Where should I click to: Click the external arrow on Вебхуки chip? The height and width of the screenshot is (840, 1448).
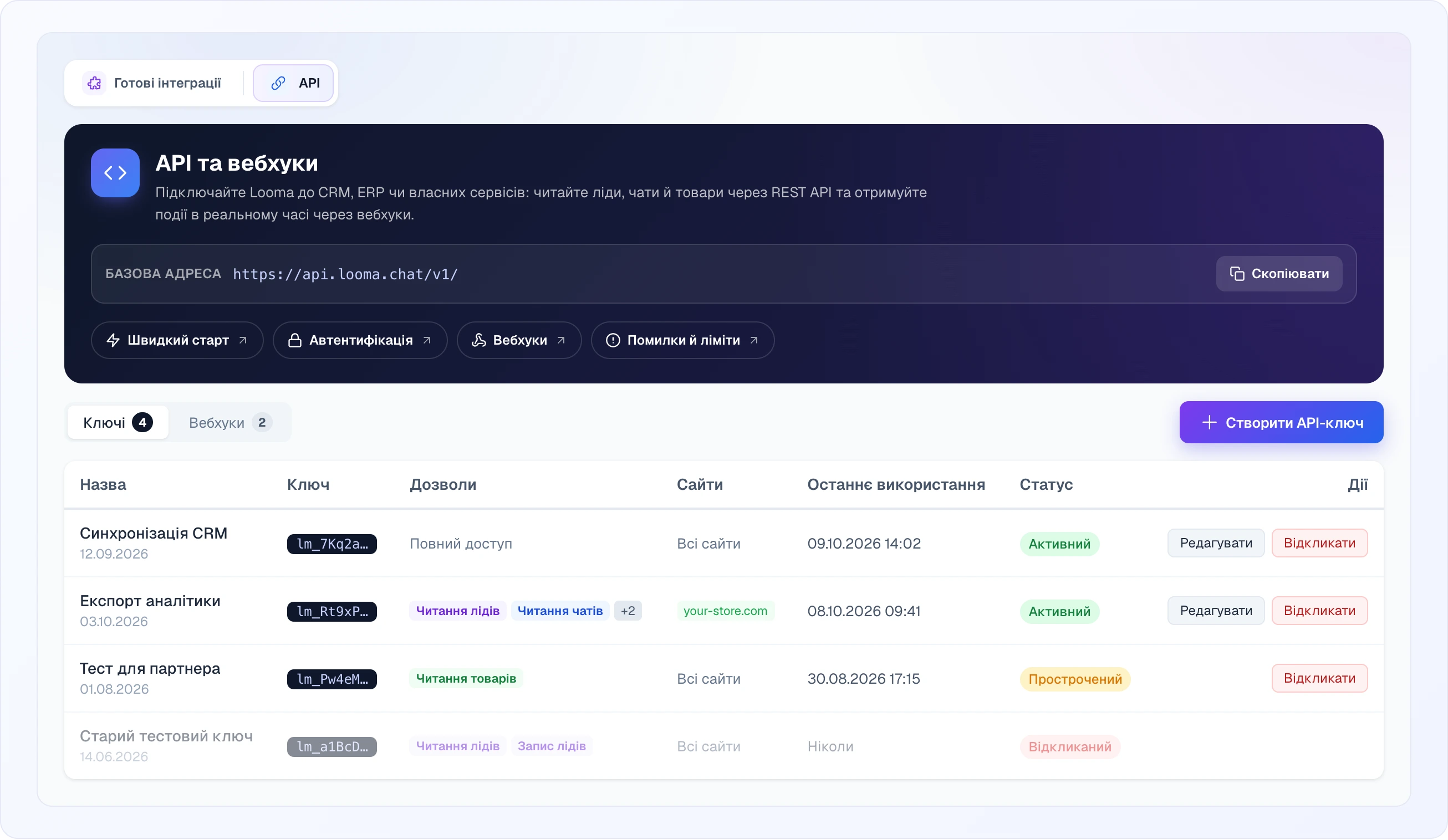[562, 340]
